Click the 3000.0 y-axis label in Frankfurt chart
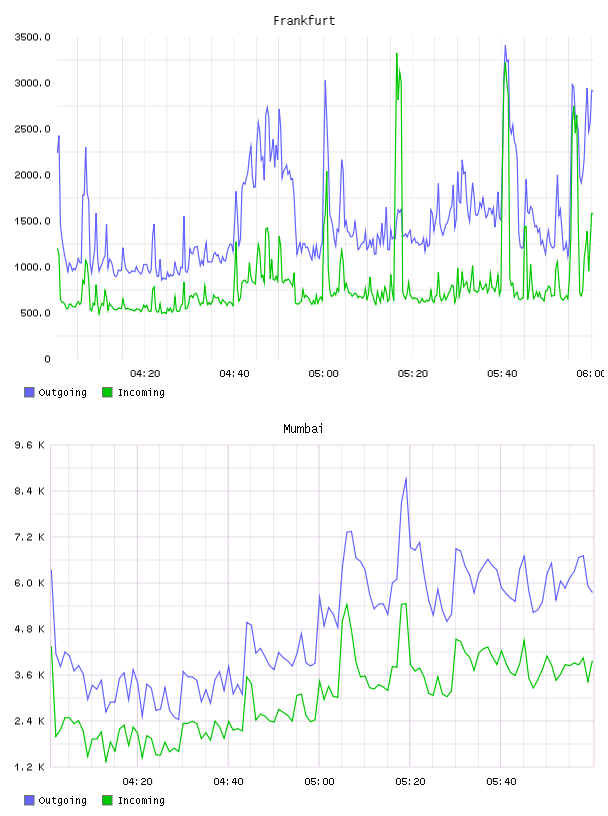The image size is (608, 816). pyautogui.click(x=32, y=83)
